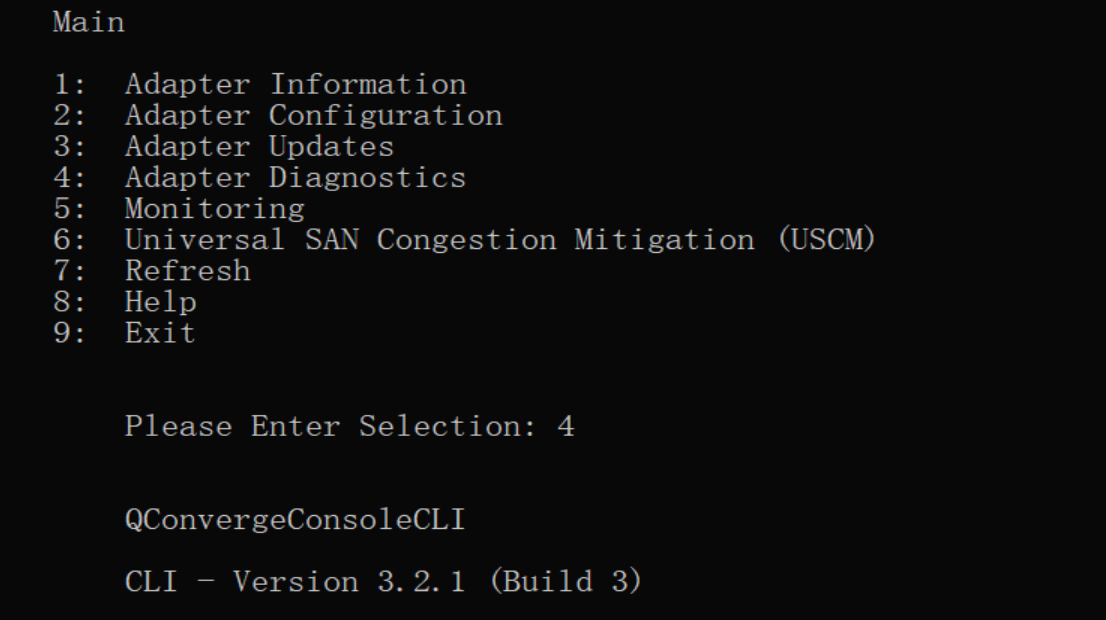This screenshot has height=620, width=1106.
Task: Select the Adapter Diagnostics menu line
Action: tap(295, 178)
